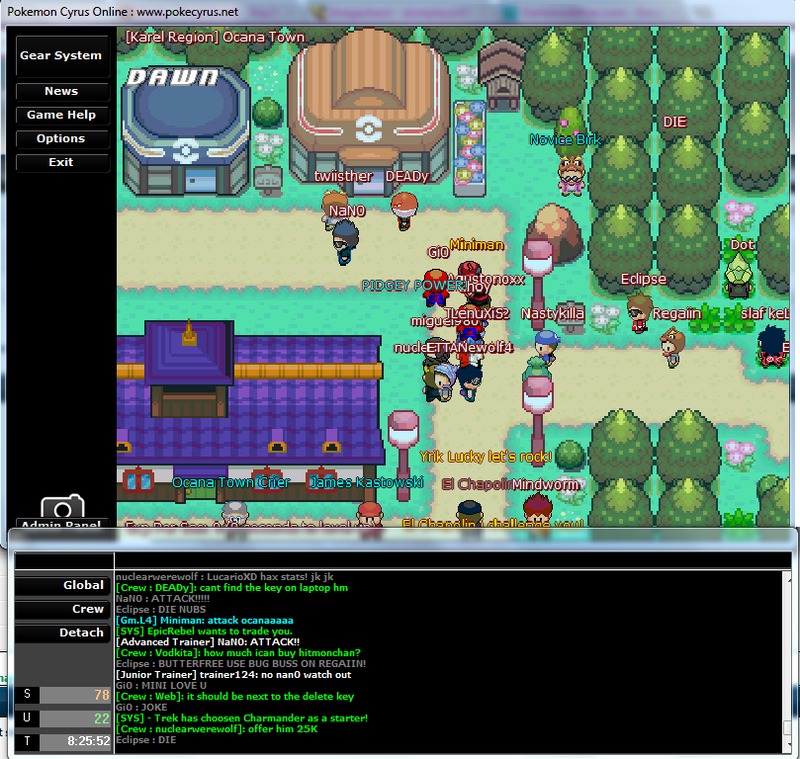Open the Gear System menu
Viewport: 800px width, 759px height.
[62, 56]
